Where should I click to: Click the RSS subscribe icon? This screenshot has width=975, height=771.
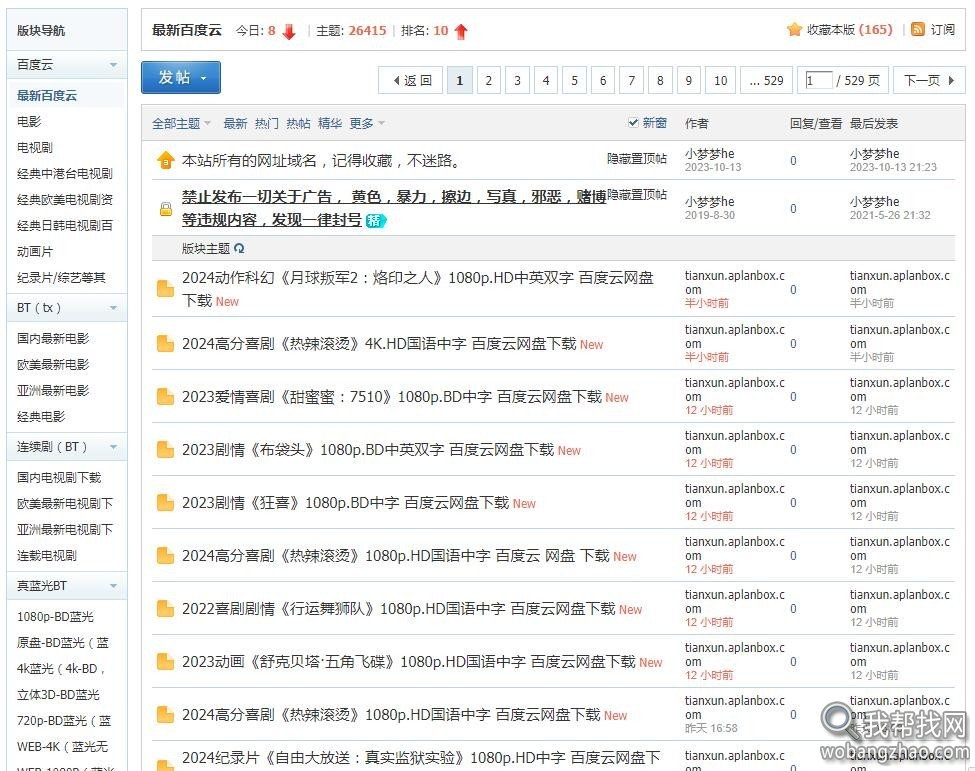pyautogui.click(x=917, y=29)
